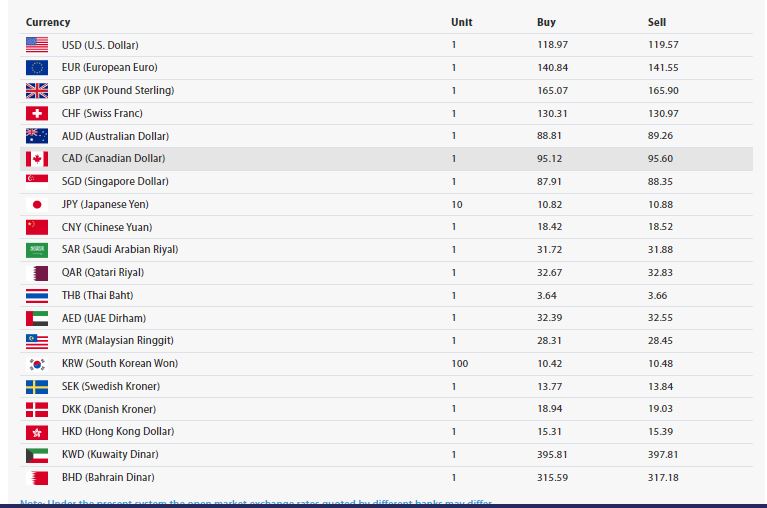The image size is (767, 508).
Task: Click the Japanese flag icon
Action: [37, 204]
